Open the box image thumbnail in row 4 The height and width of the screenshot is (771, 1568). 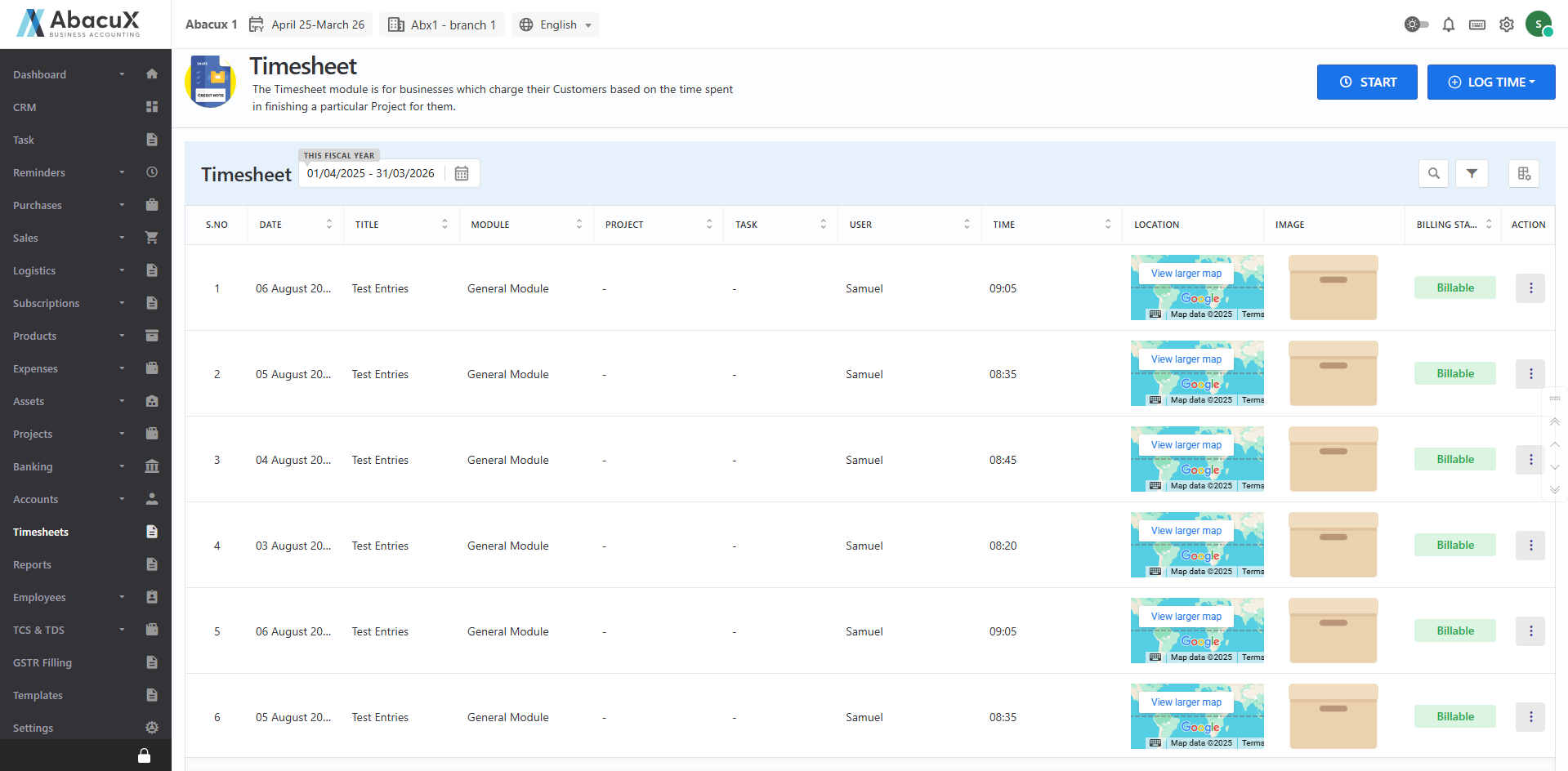(1333, 545)
